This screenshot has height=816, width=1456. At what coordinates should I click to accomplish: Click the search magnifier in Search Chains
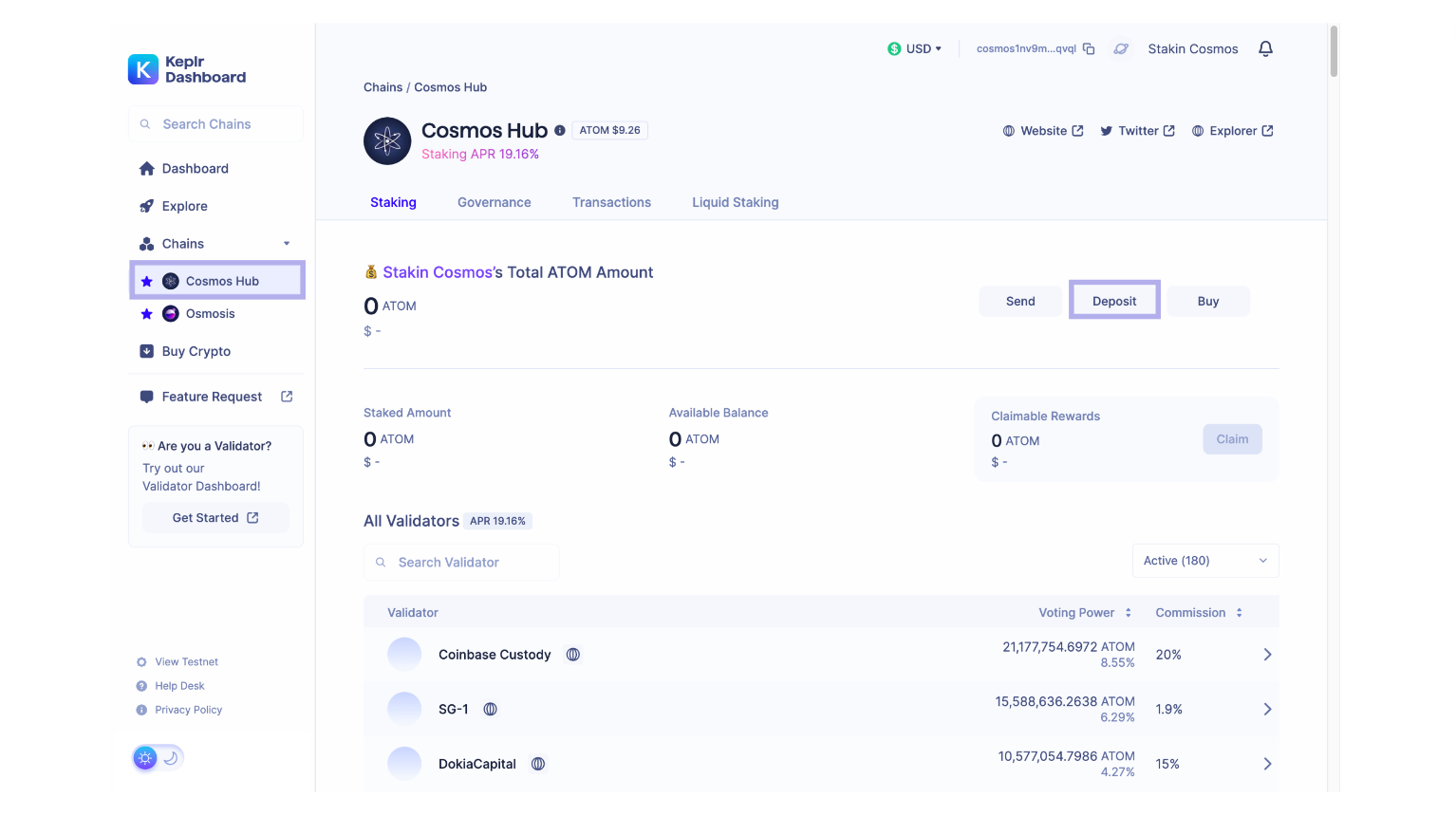tap(145, 124)
